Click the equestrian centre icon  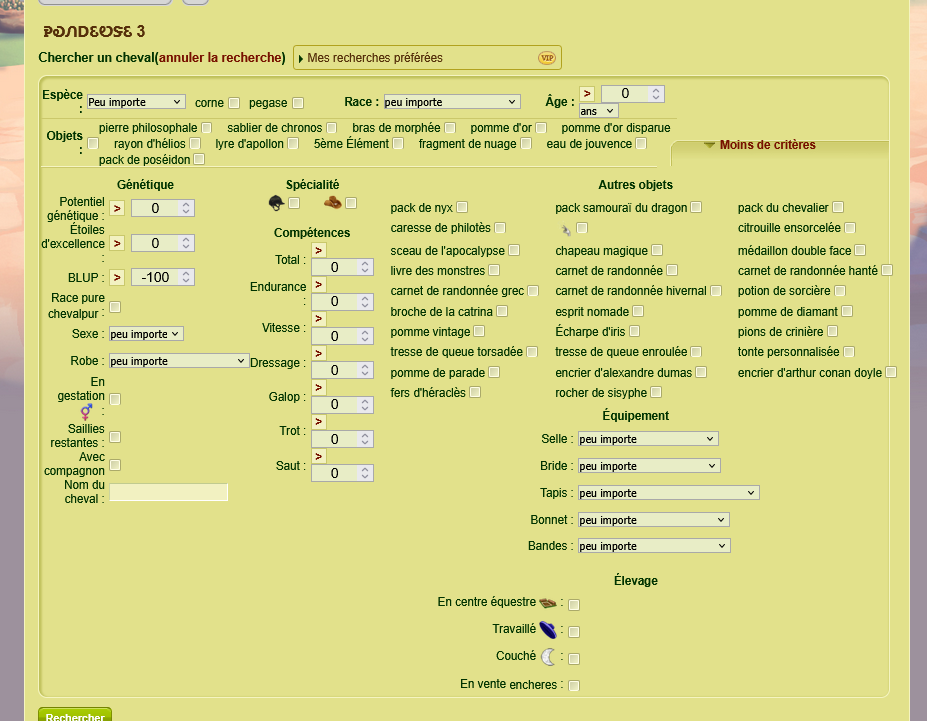click(x=548, y=603)
